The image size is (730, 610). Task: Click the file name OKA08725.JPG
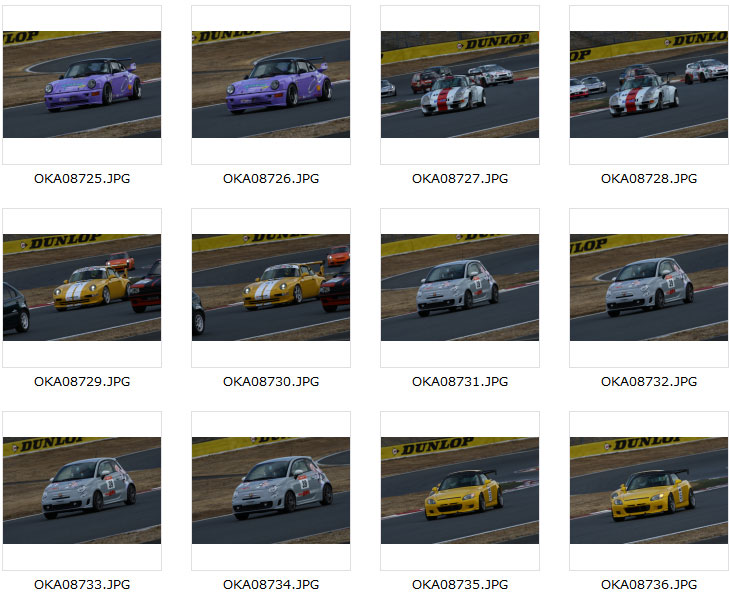pos(82,179)
